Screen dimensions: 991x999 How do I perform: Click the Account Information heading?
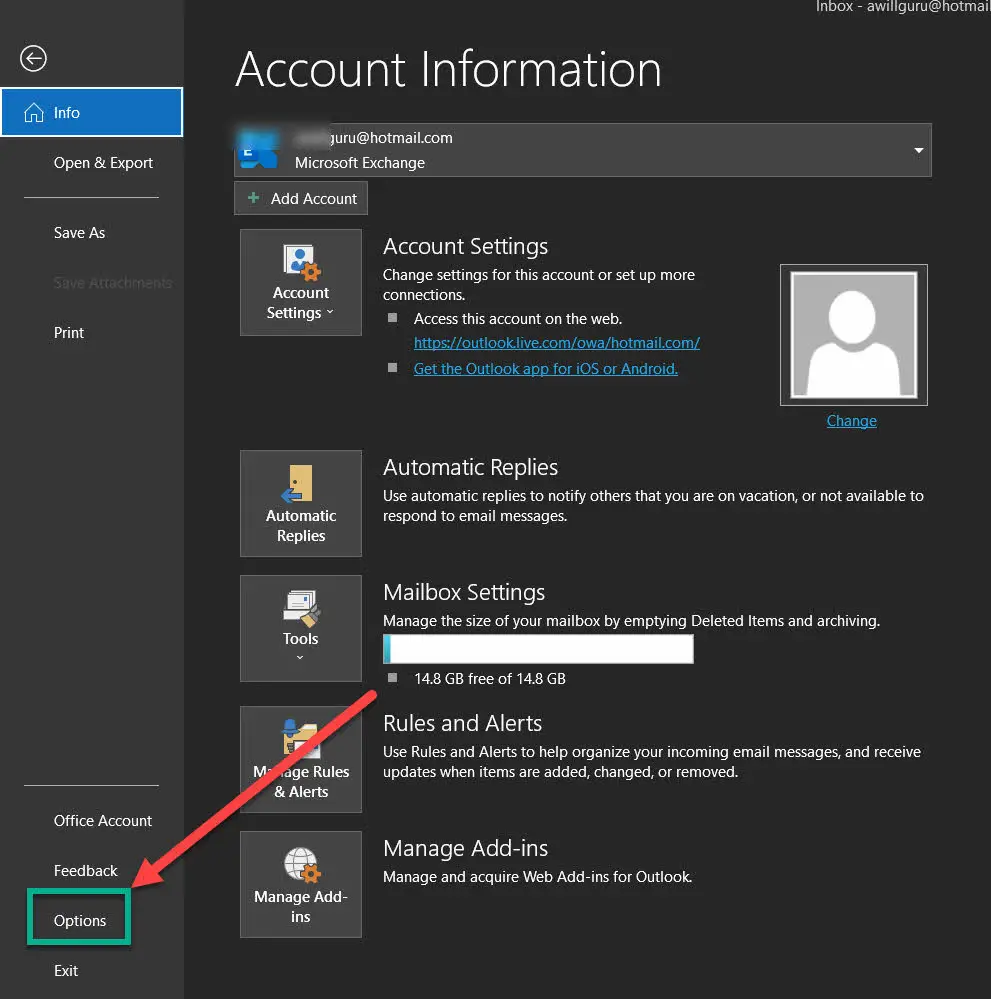pos(449,69)
